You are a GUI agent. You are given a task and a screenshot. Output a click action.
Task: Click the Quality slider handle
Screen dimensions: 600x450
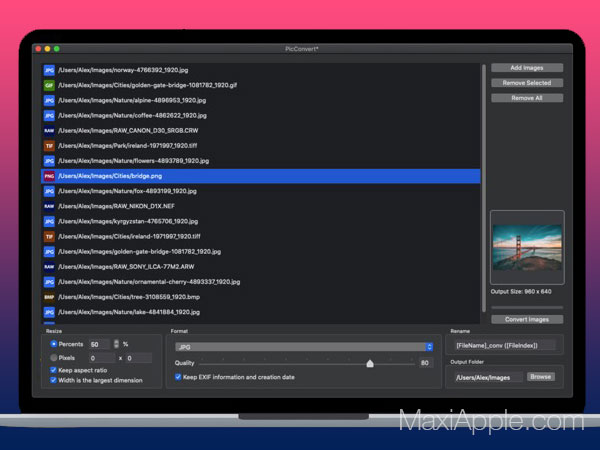[x=370, y=363]
